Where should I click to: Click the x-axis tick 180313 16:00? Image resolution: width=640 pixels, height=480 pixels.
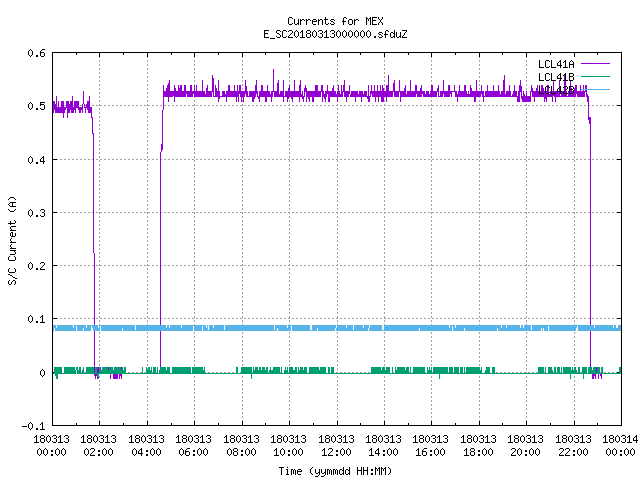pos(431,445)
